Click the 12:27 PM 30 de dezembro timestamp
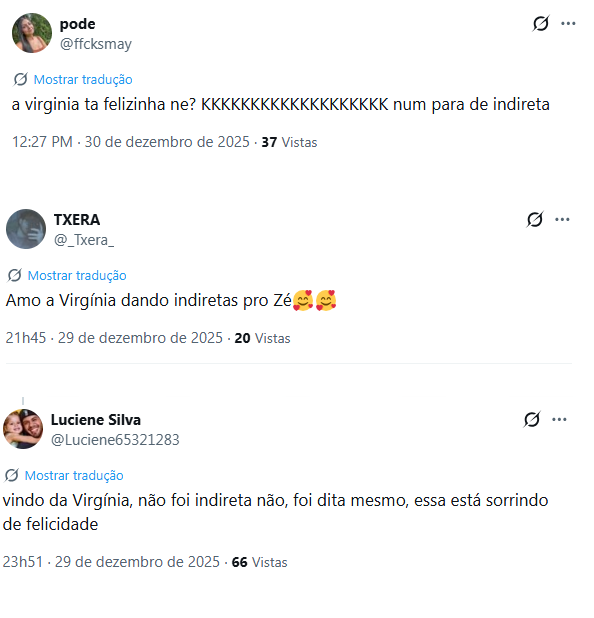 point(131,142)
